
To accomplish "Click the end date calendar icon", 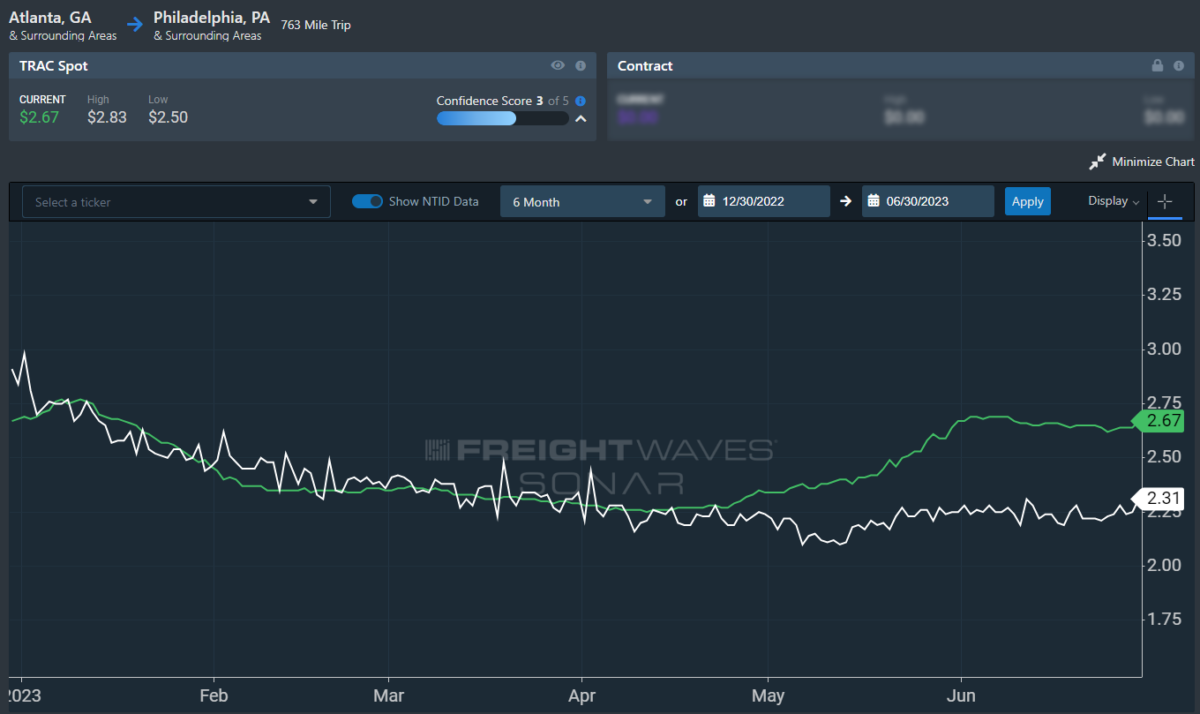I will tap(873, 202).
